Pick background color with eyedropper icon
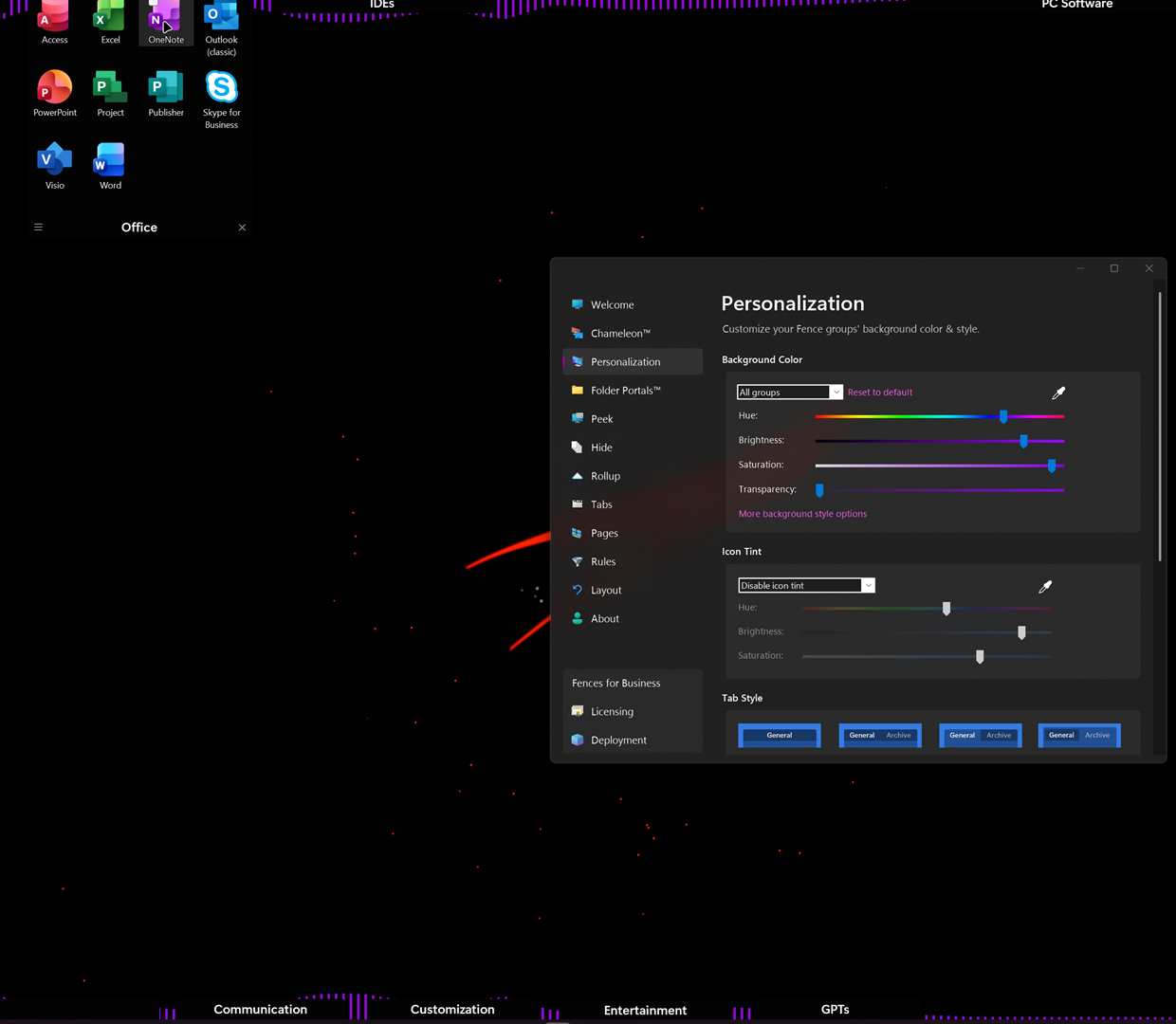Image resolution: width=1176 pixels, height=1024 pixels. pyautogui.click(x=1058, y=393)
